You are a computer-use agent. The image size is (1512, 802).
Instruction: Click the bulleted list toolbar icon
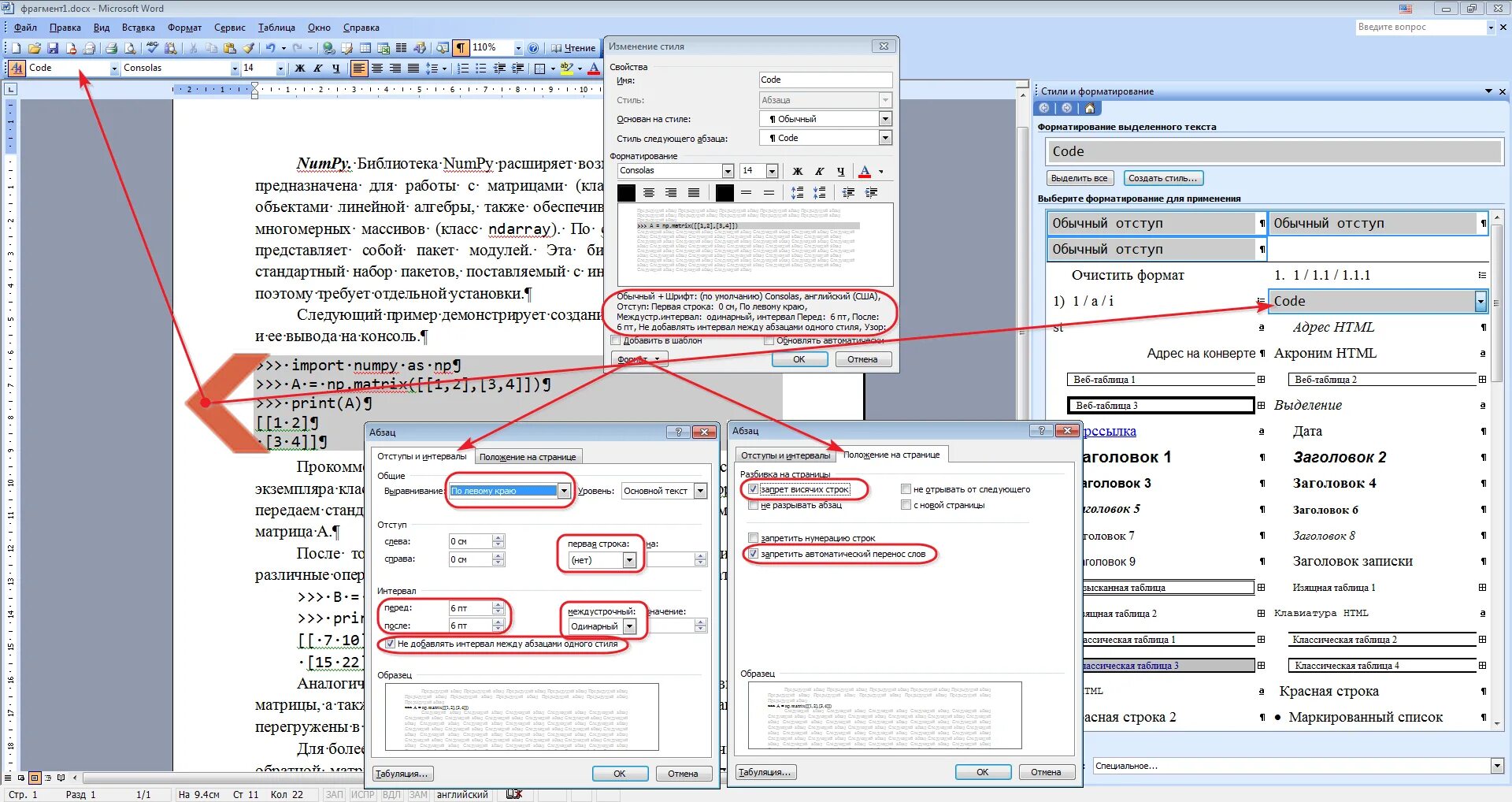click(x=481, y=69)
